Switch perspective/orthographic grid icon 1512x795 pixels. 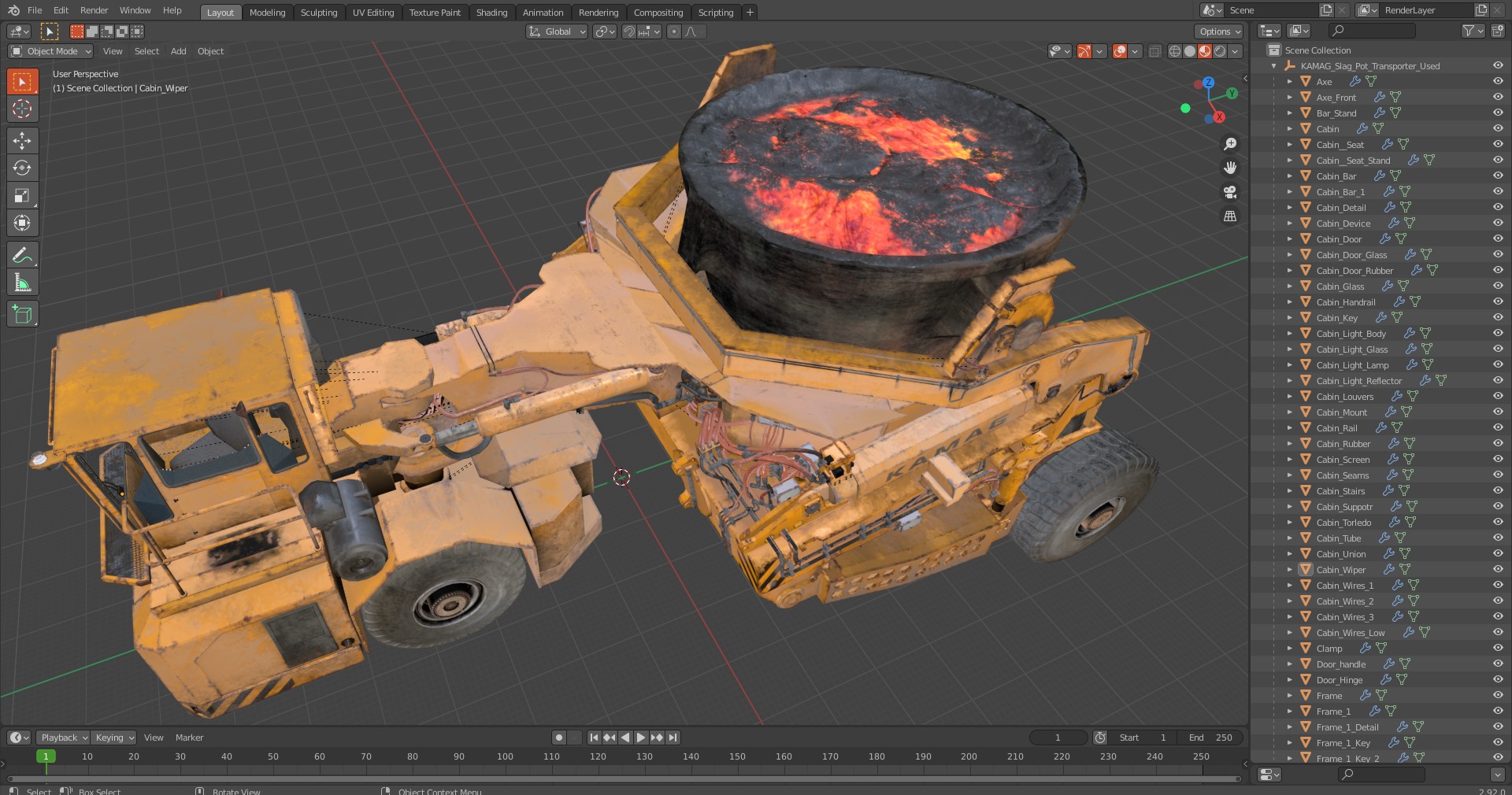[1229, 216]
